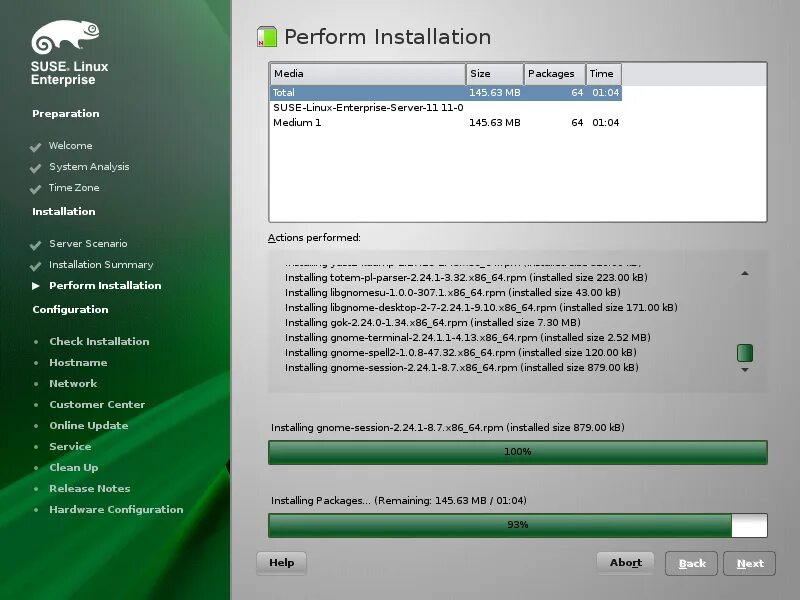Sort by the Time column header

604,74
